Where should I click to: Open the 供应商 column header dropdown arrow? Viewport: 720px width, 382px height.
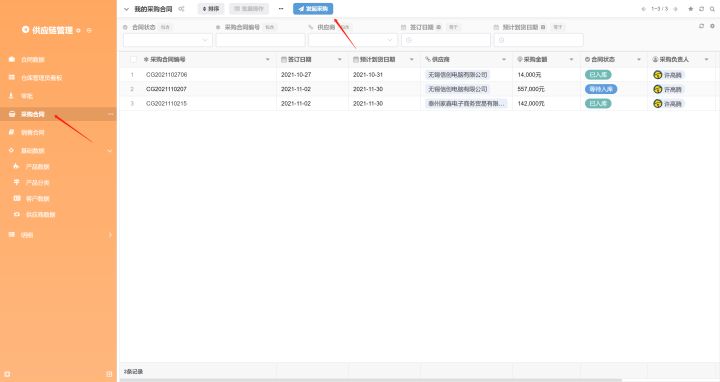tap(504, 59)
